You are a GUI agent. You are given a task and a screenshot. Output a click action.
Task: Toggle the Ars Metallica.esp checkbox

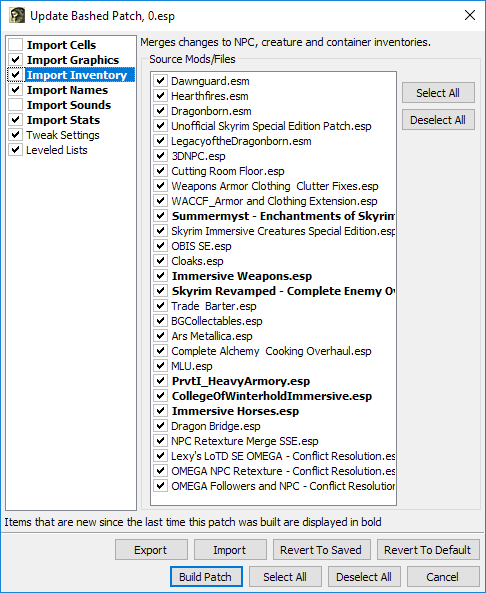160,336
